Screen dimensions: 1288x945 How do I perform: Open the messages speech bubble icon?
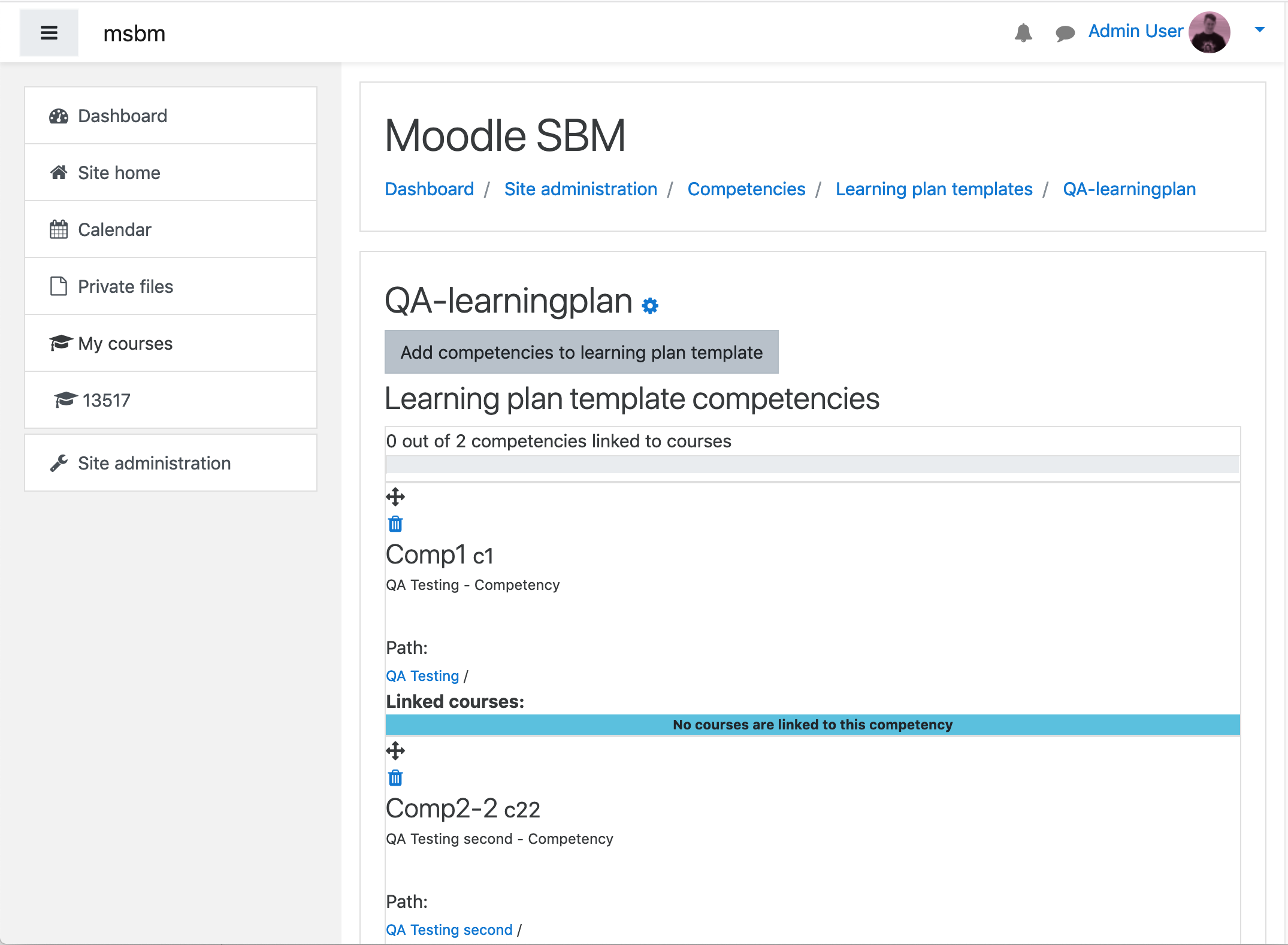[1065, 33]
